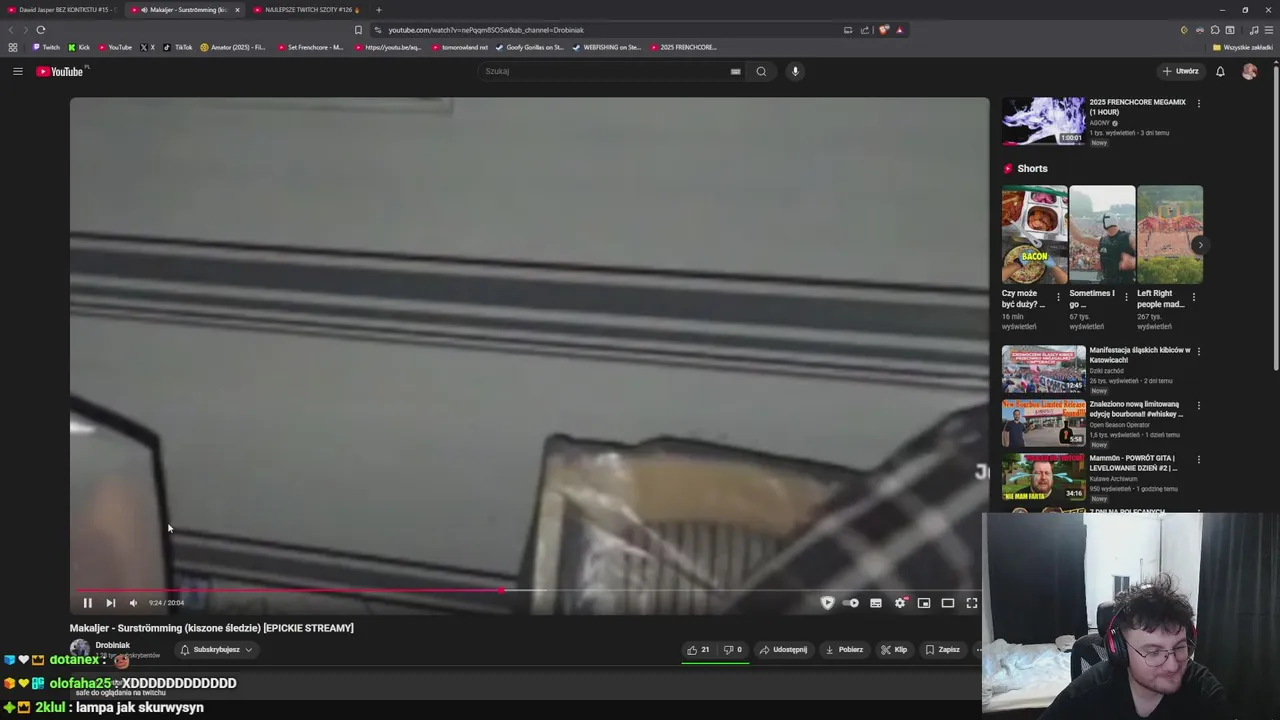This screenshot has height=720, width=1280.
Task: Open Mammon Powrót Gita video thumbnail
Action: (1043, 477)
